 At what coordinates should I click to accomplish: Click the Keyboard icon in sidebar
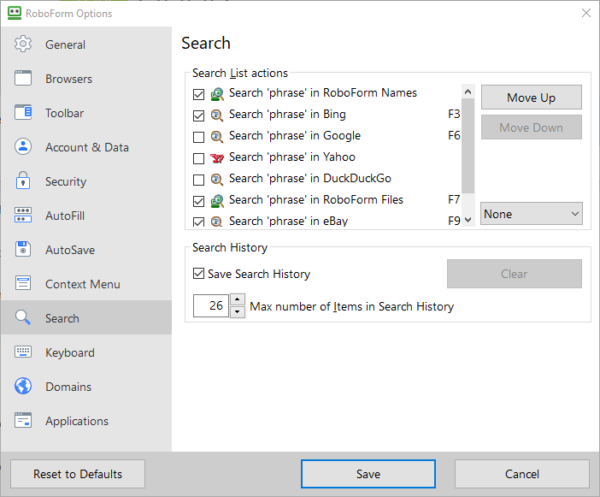(24, 353)
